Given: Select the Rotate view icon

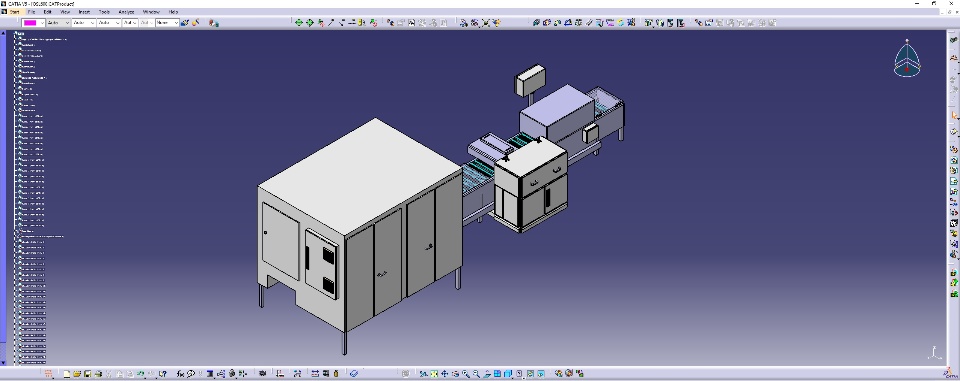Looking at the screenshot, I should [456, 374].
